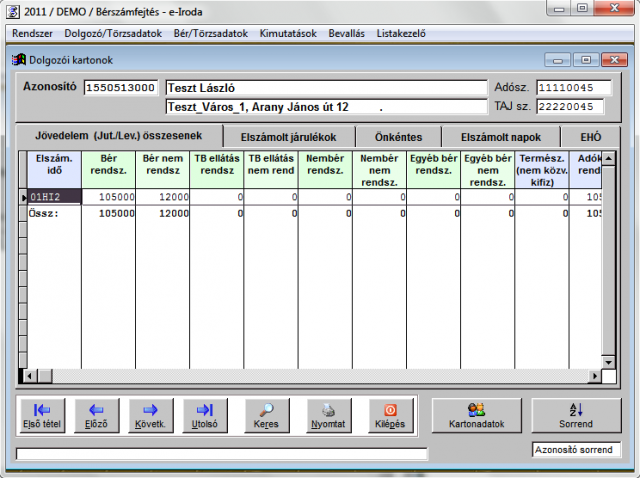Open the Listakezelő menu
The width and height of the screenshot is (640, 478).
pyautogui.click(x=401, y=33)
